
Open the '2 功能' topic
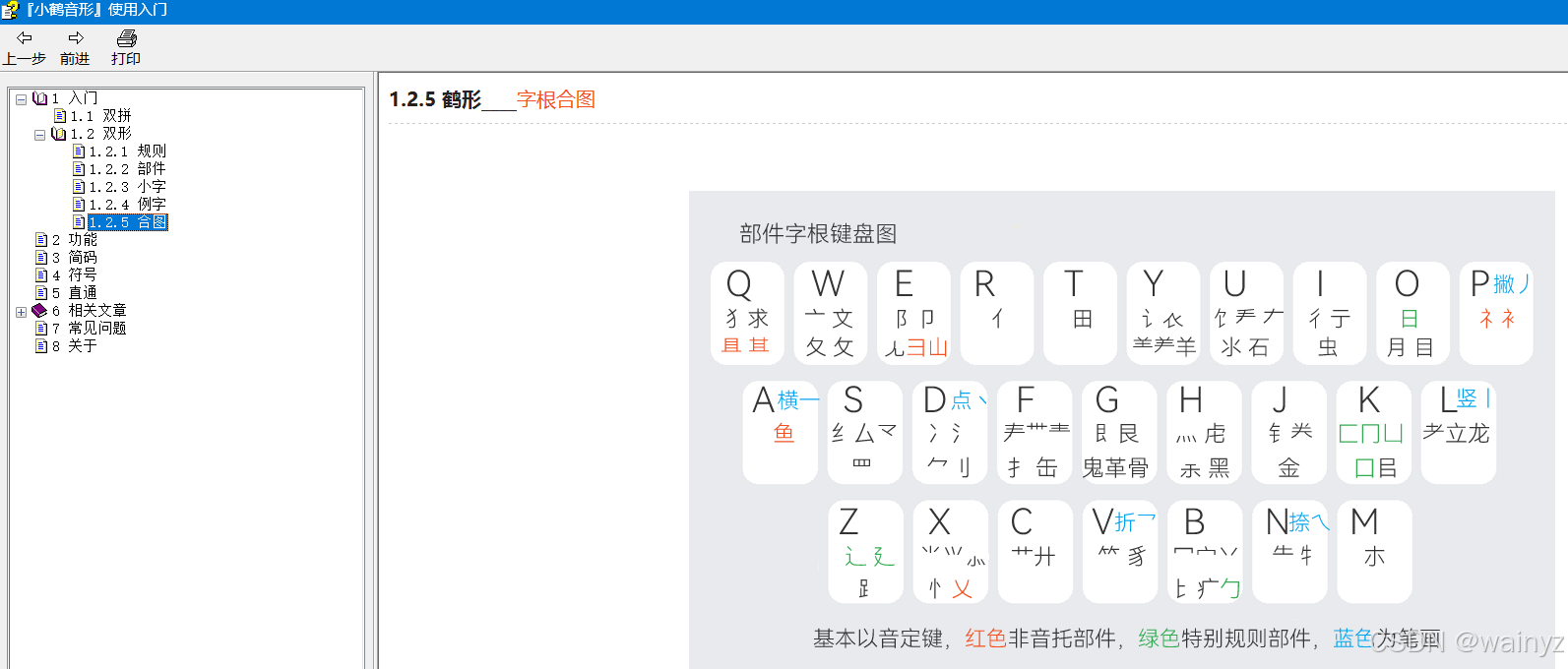point(74,240)
